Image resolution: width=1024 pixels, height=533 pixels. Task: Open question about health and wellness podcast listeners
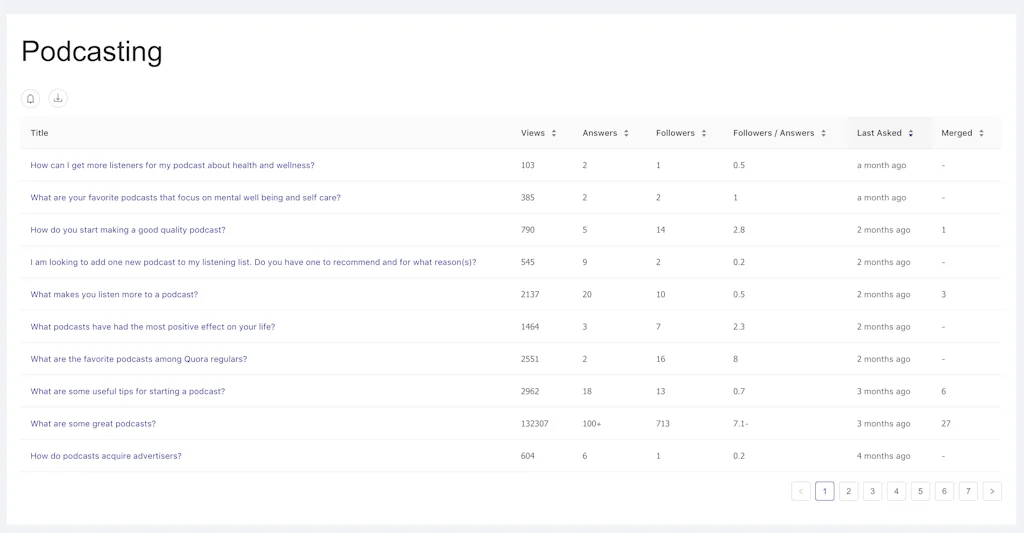tap(172, 165)
